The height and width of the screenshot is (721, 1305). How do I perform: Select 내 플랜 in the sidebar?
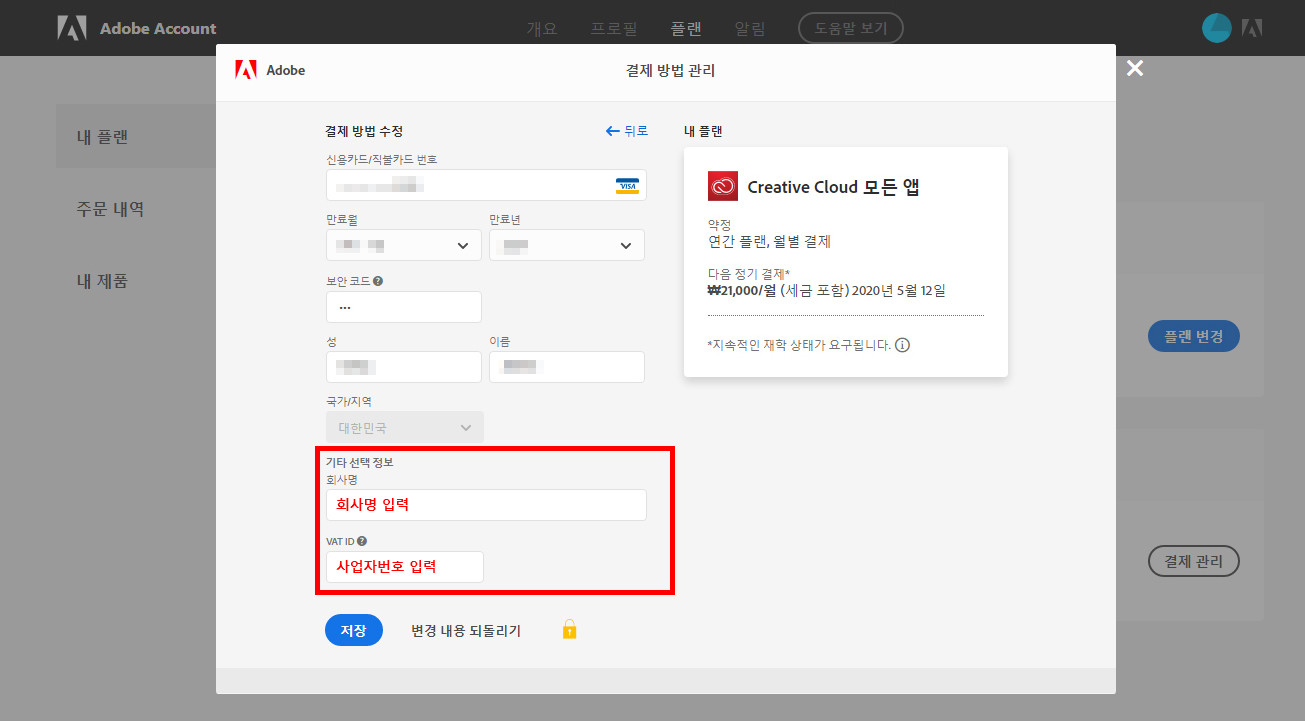coord(103,137)
